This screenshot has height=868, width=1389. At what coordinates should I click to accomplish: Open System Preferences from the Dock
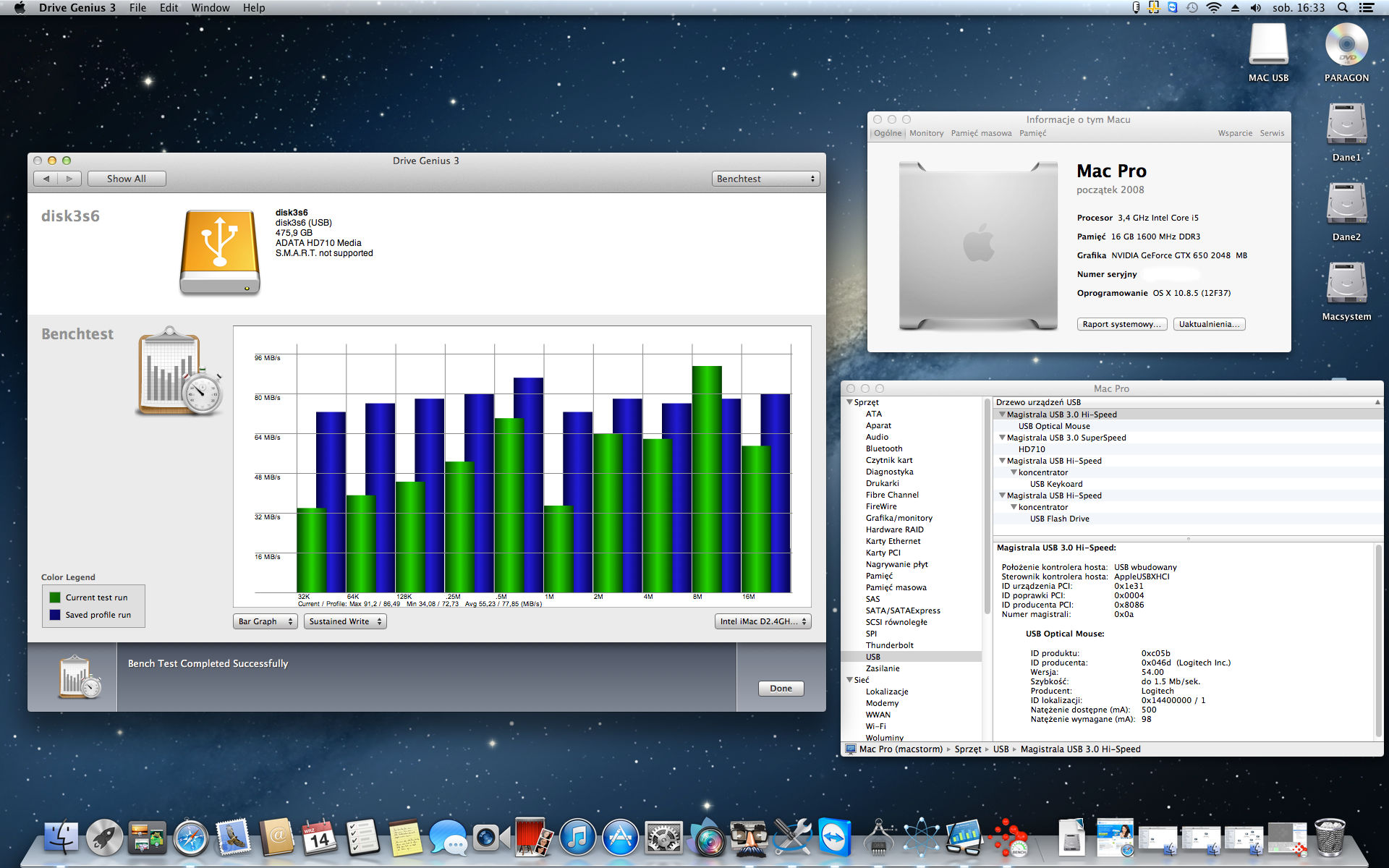point(663,838)
